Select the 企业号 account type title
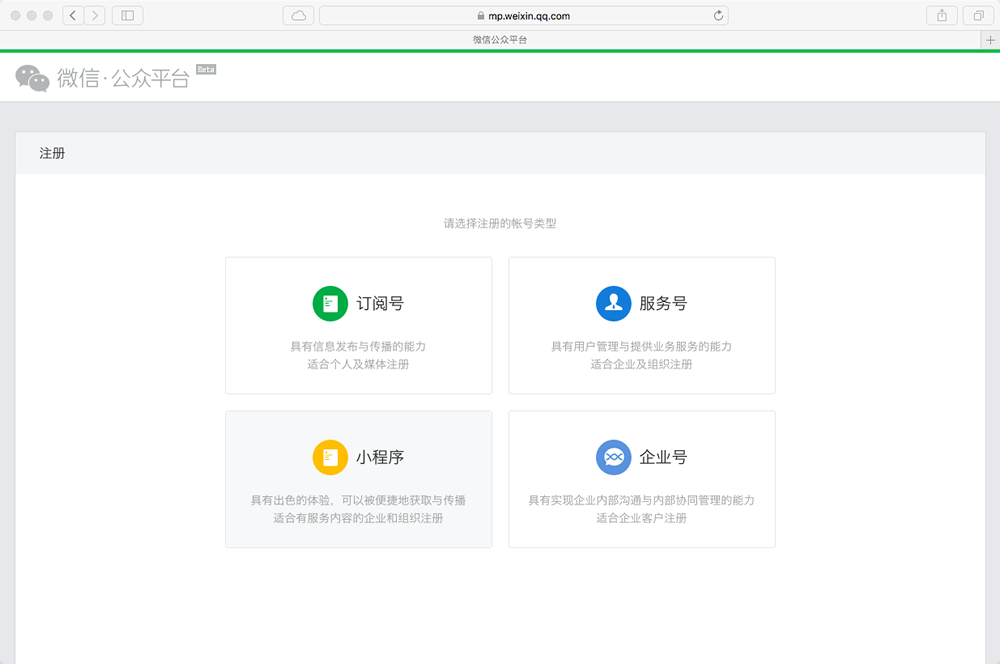1000x664 pixels. (663, 457)
